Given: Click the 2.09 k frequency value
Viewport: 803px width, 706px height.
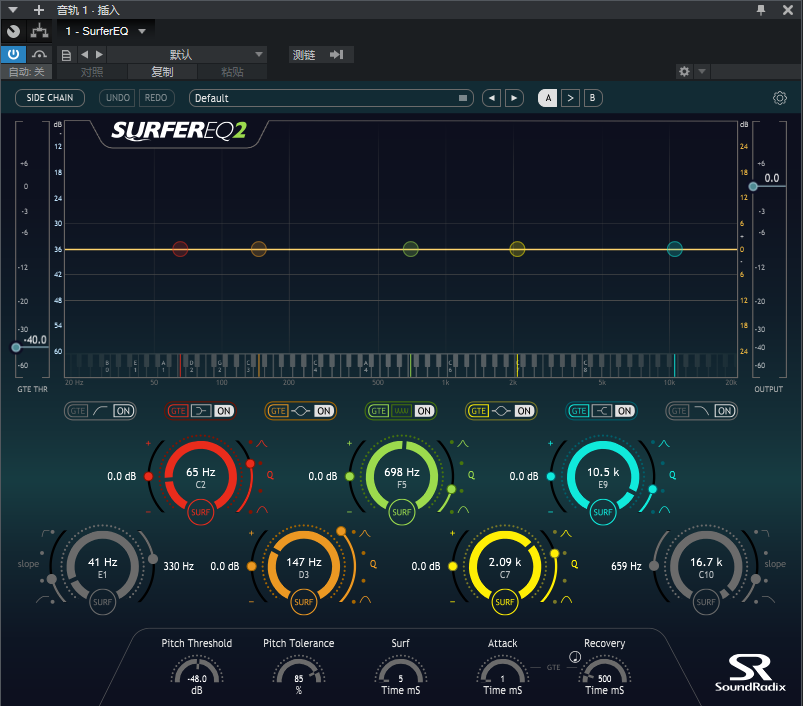Looking at the screenshot, I should [504, 562].
